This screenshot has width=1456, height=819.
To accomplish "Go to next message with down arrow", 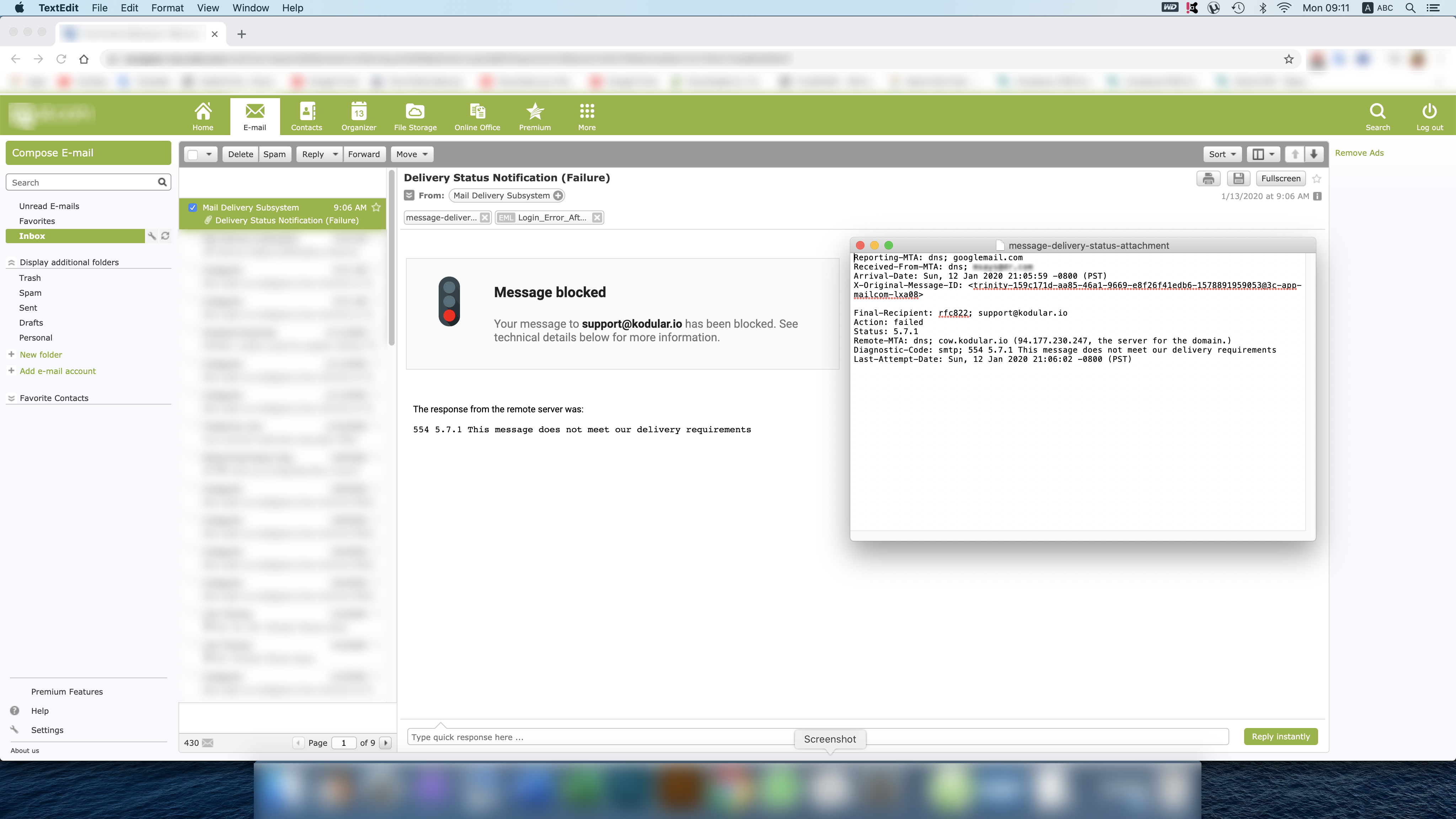I will (1313, 154).
